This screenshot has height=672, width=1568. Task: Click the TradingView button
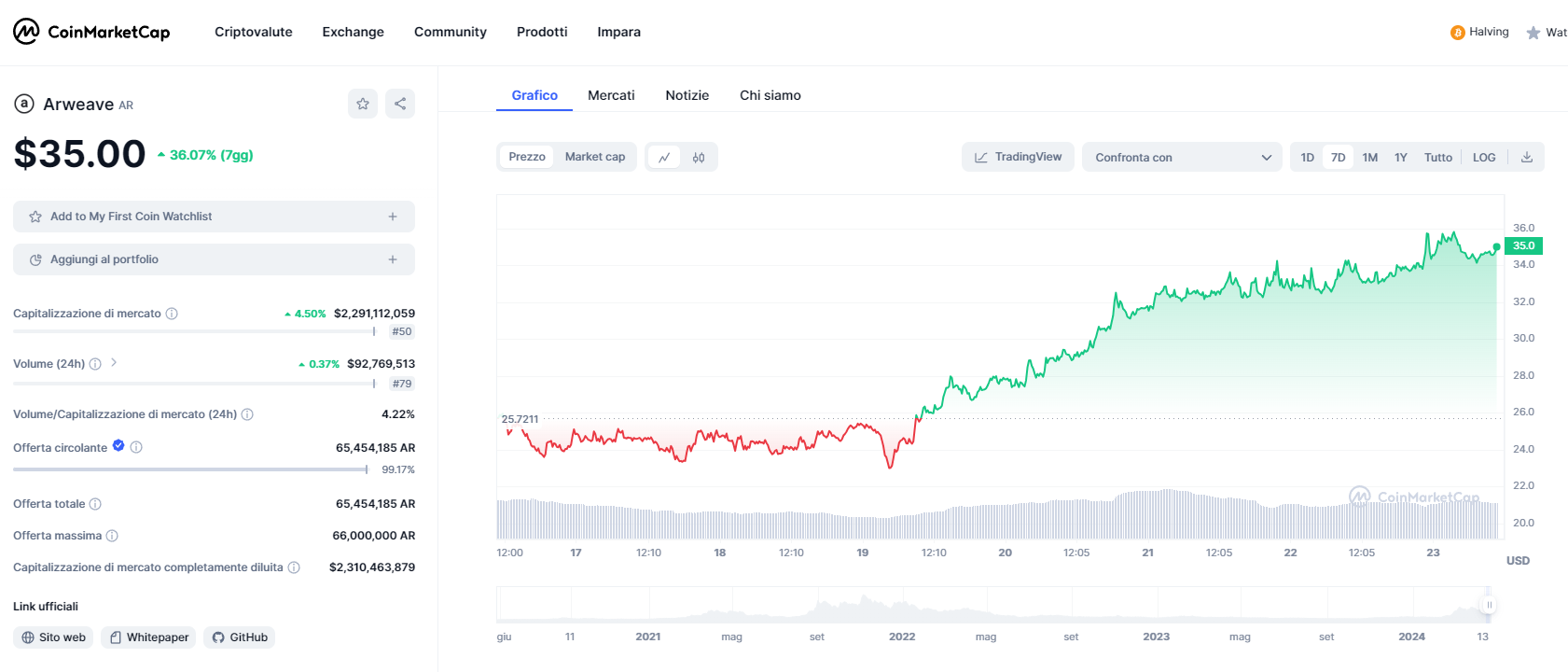1018,157
